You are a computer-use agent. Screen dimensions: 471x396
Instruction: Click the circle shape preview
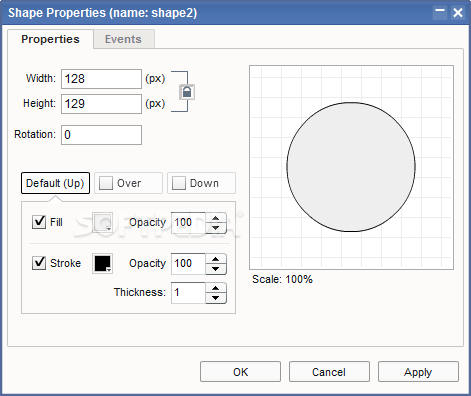351,167
